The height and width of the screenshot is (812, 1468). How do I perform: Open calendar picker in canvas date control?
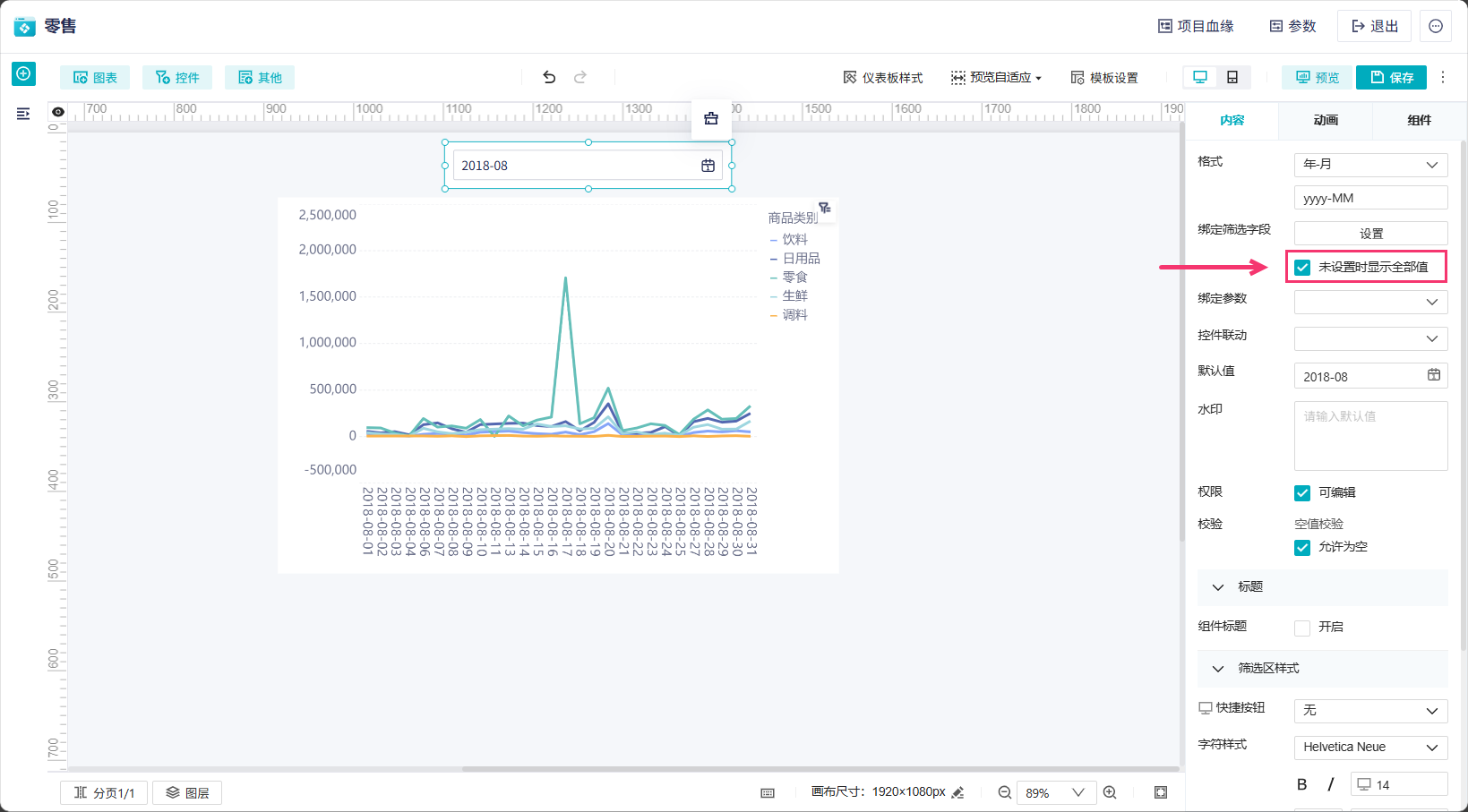point(708,166)
